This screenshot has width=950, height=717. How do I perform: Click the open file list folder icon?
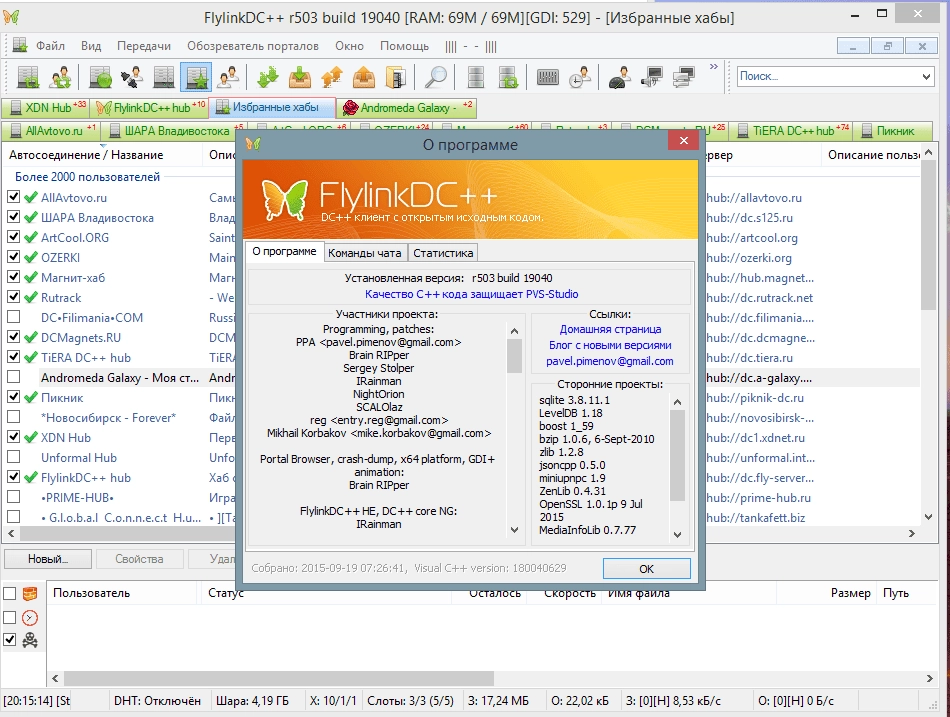[395, 78]
